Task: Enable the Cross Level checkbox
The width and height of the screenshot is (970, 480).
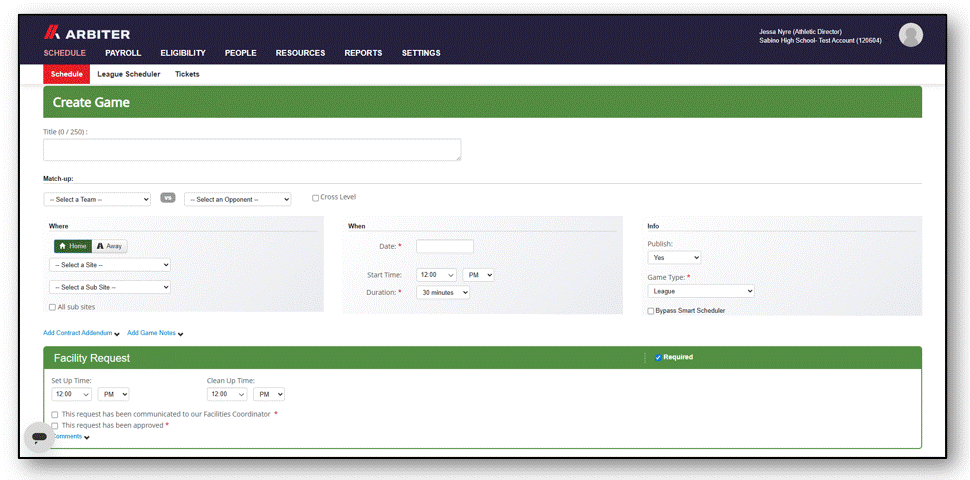Action: [x=315, y=198]
